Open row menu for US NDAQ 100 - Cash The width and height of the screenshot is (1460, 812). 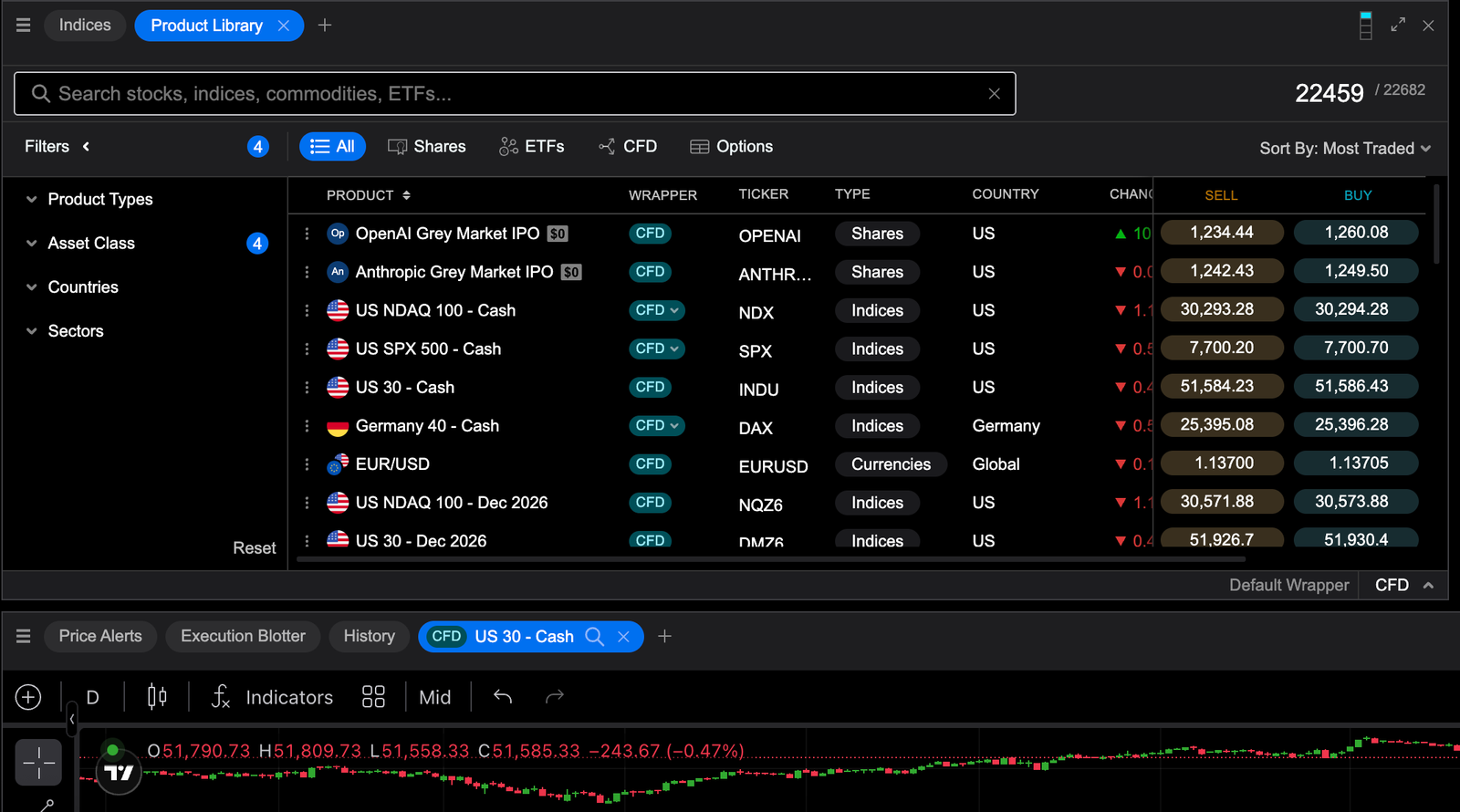click(307, 310)
